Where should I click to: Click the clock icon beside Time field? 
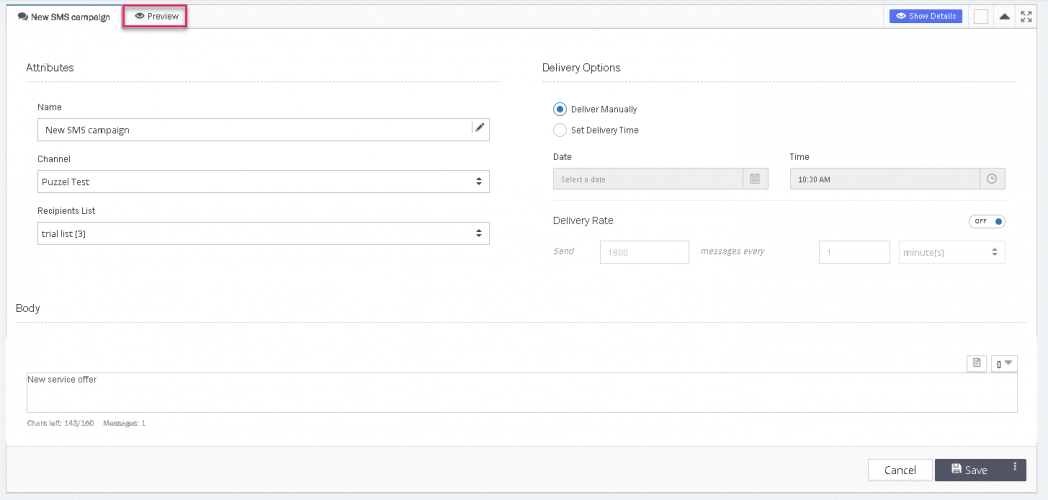pos(991,179)
